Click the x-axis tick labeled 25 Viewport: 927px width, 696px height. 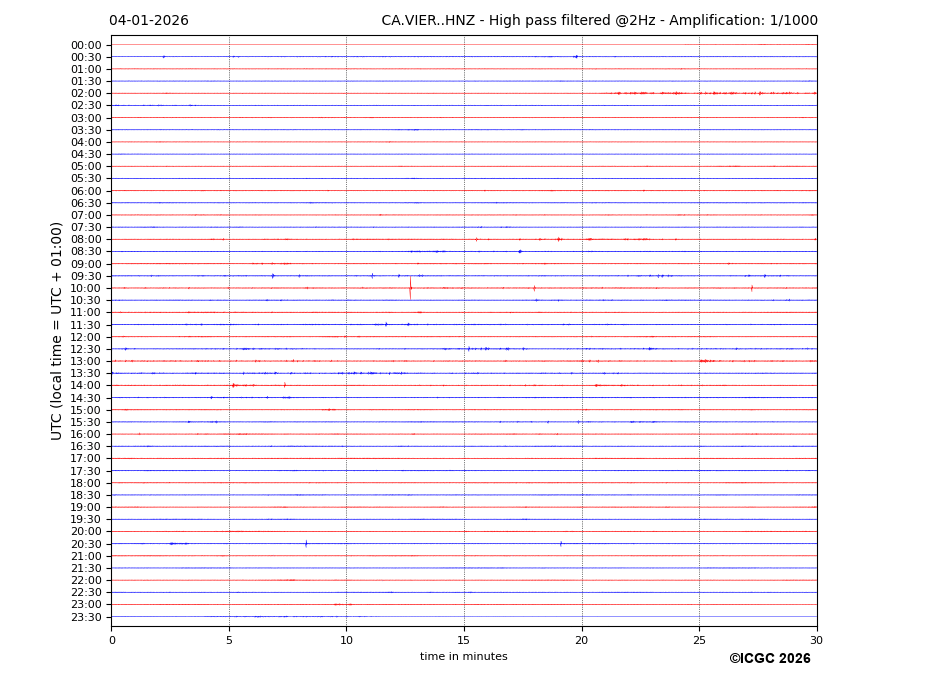(699, 640)
